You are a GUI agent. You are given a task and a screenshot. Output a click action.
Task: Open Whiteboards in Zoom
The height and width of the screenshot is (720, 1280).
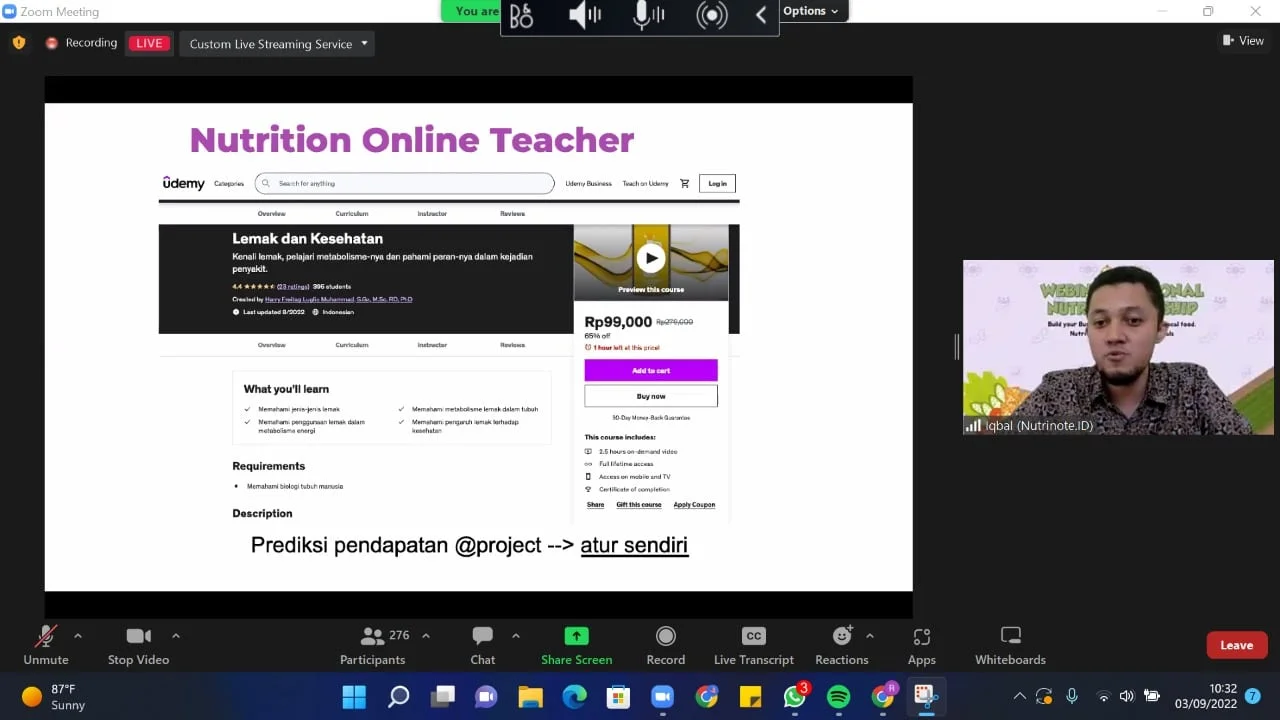point(1011,645)
